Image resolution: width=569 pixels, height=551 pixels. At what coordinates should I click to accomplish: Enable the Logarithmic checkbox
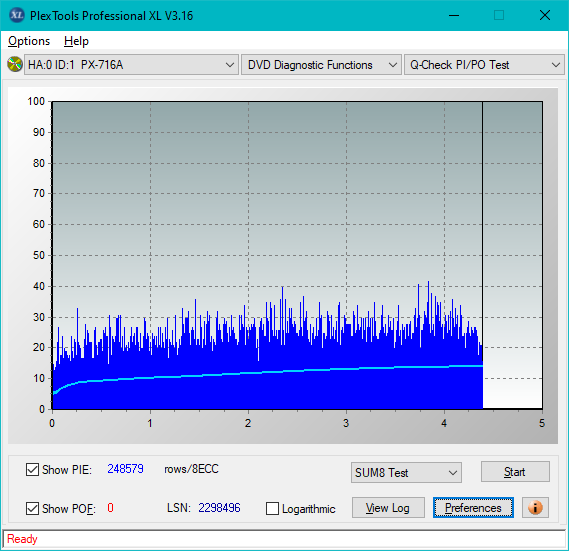click(x=273, y=508)
